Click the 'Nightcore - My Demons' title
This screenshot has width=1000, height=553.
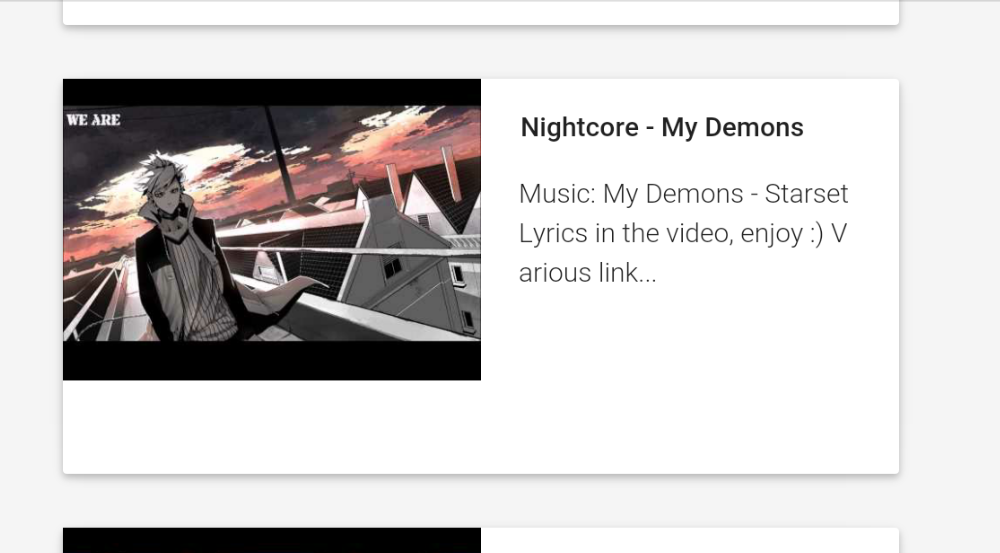[662, 128]
